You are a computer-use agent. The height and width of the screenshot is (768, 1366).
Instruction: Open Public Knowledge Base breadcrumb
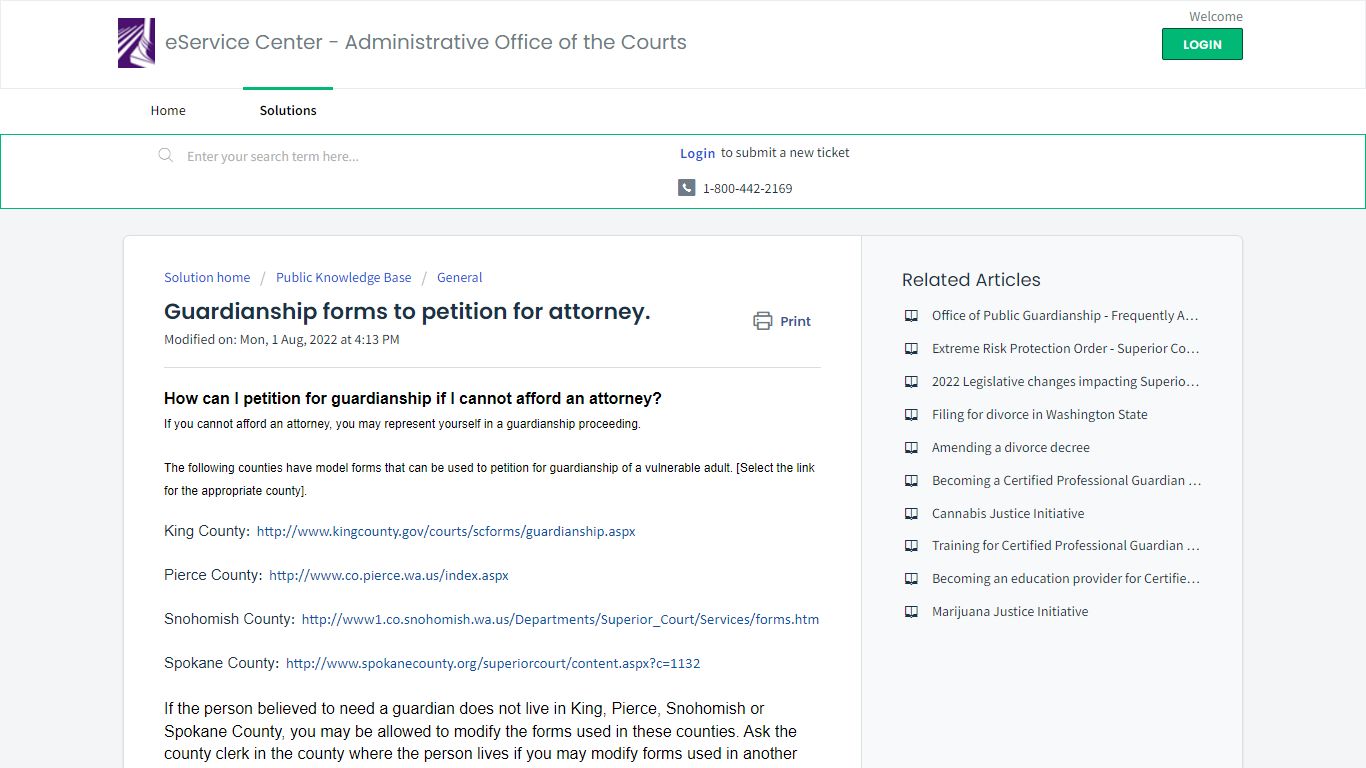click(x=344, y=277)
